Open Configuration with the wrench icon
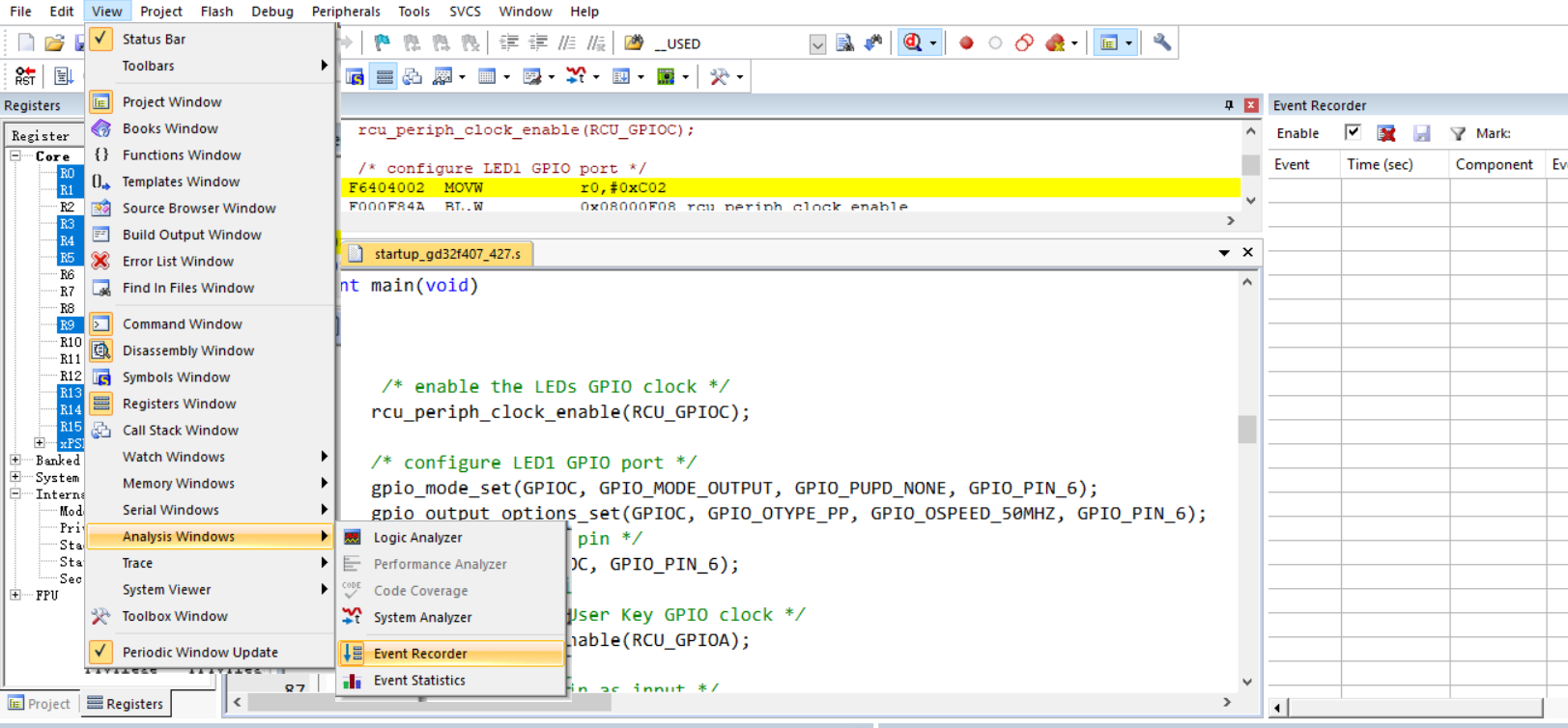The height and width of the screenshot is (728, 1568). (1162, 42)
